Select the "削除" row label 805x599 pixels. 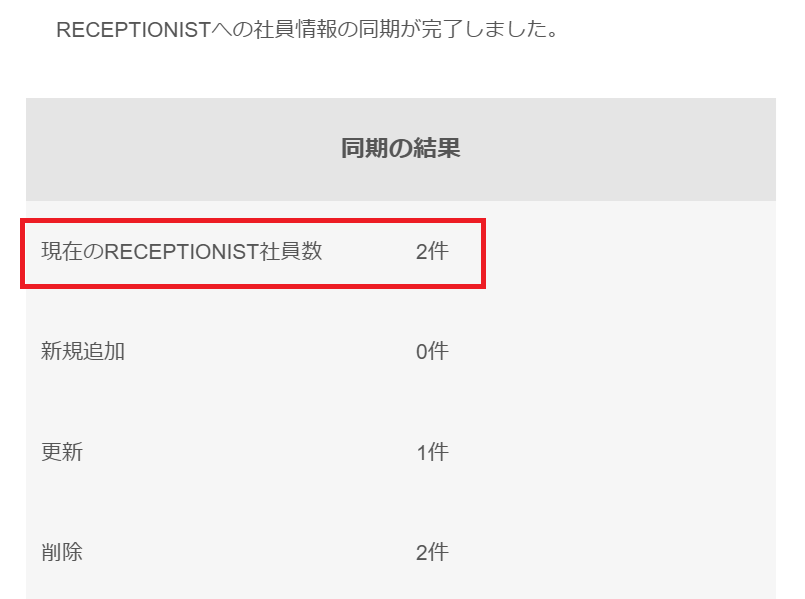point(62,552)
